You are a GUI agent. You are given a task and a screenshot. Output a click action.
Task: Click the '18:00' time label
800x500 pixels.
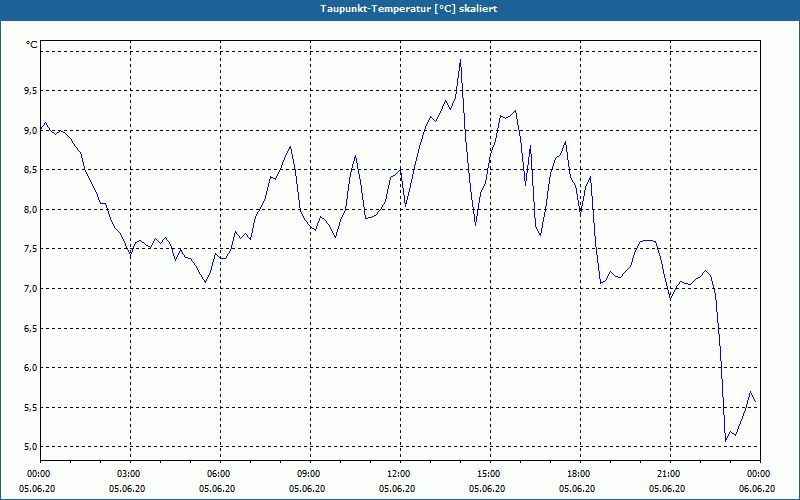coord(581,474)
